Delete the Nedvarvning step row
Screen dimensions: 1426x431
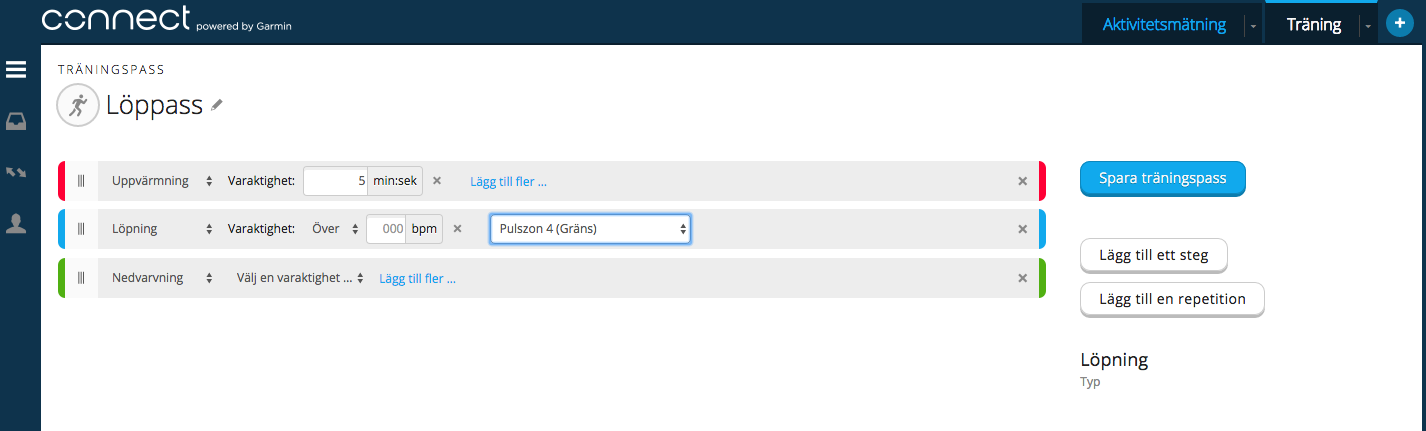(1022, 278)
